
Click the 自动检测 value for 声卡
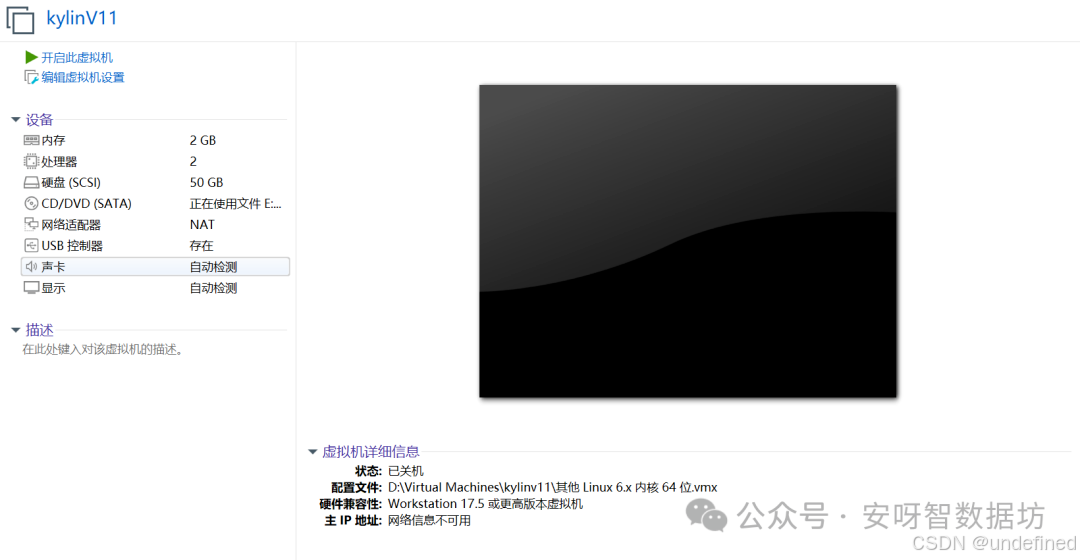[x=214, y=267]
